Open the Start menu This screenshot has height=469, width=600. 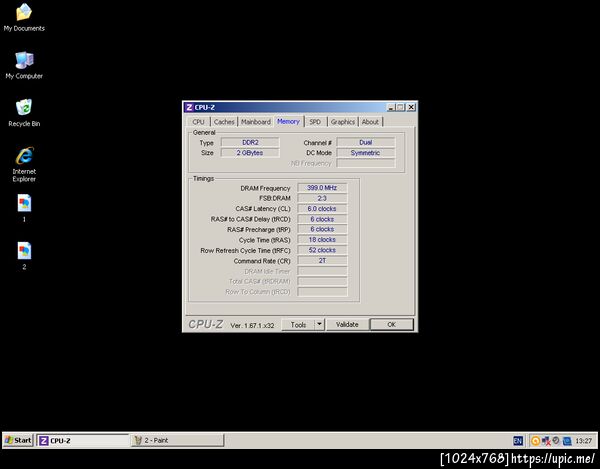[18, 440]
